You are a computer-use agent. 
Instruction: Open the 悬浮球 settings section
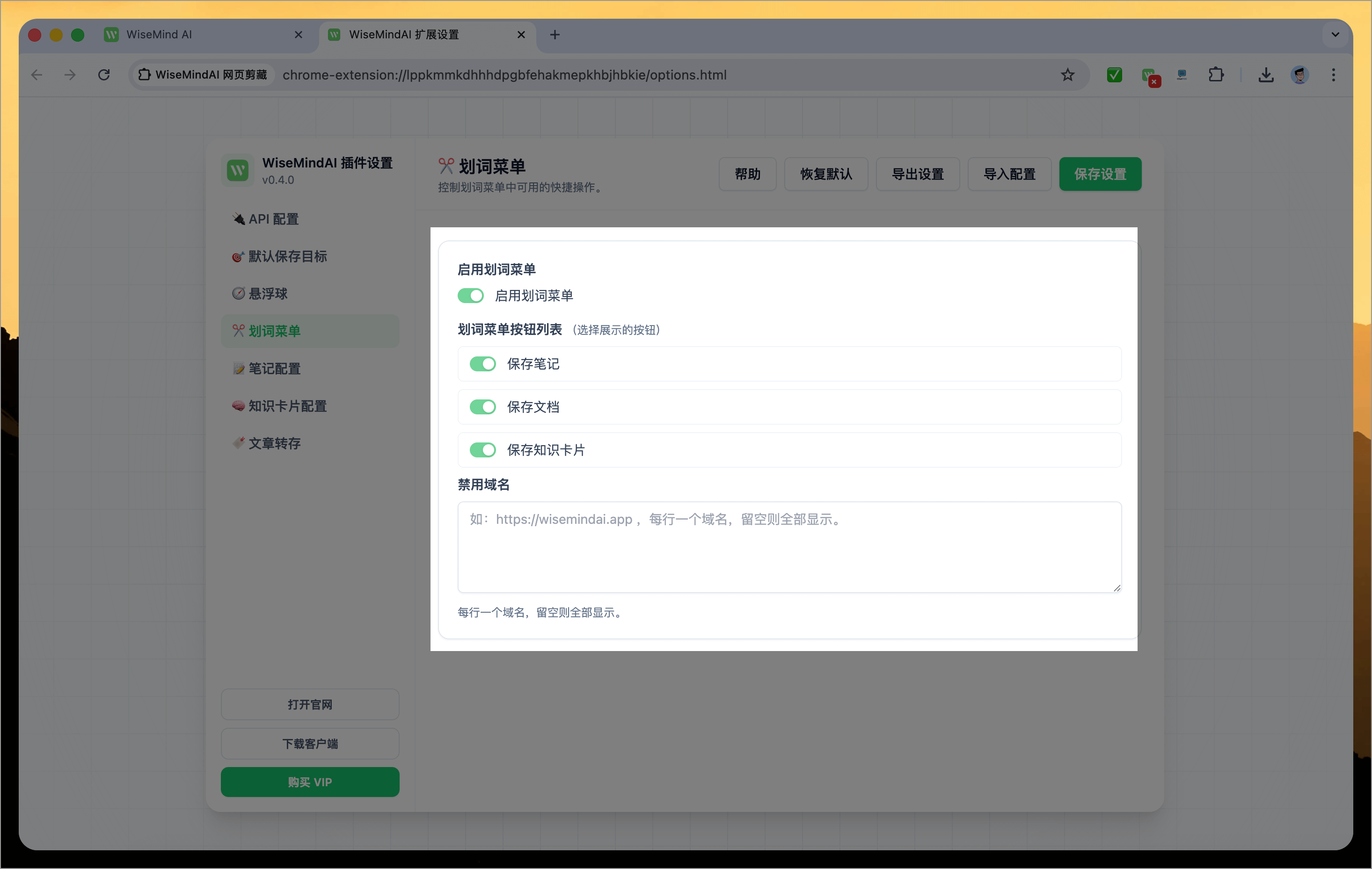click(x=268, y=293)
